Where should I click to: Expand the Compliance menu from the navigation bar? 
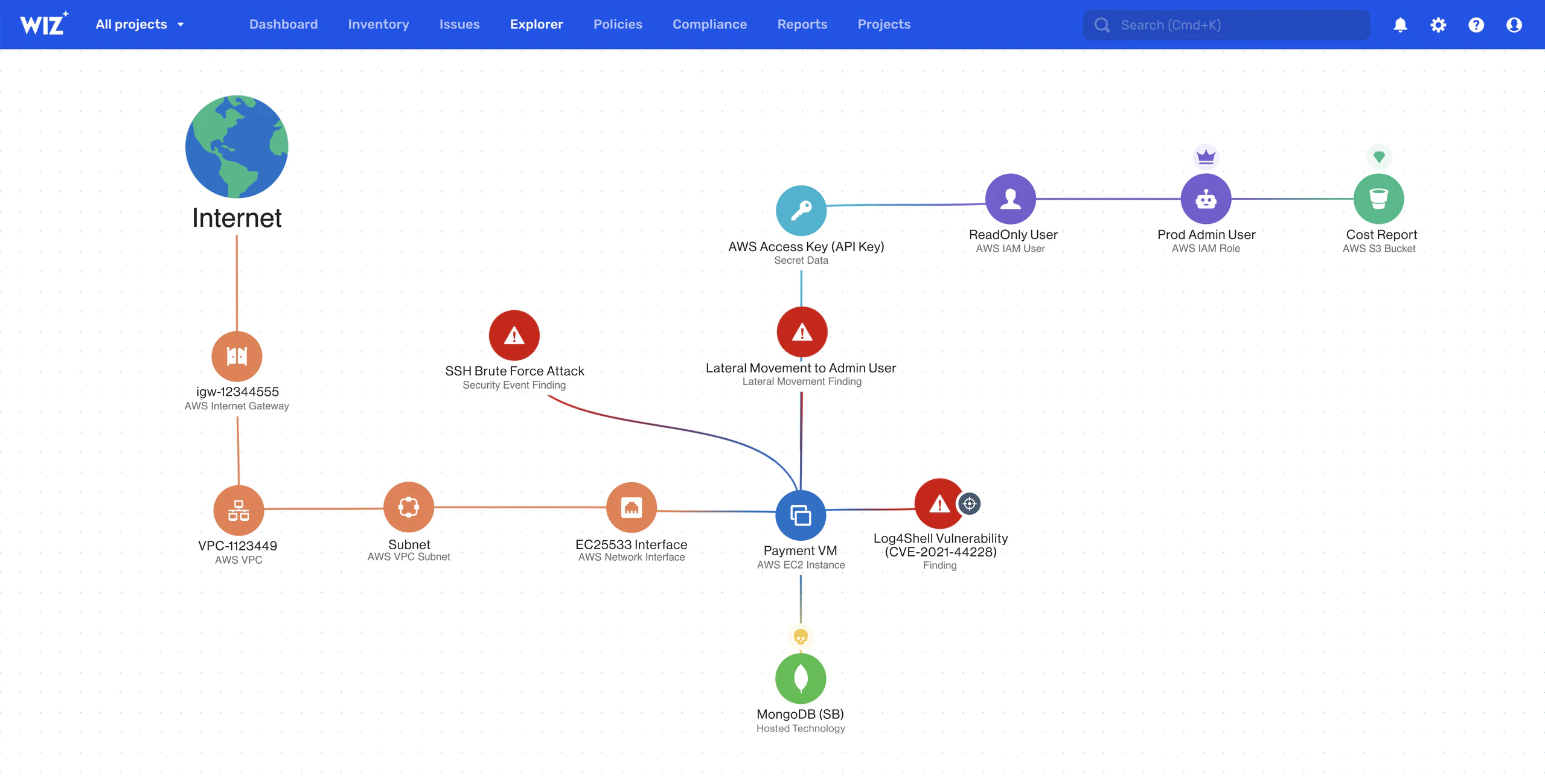coord(709,24)
